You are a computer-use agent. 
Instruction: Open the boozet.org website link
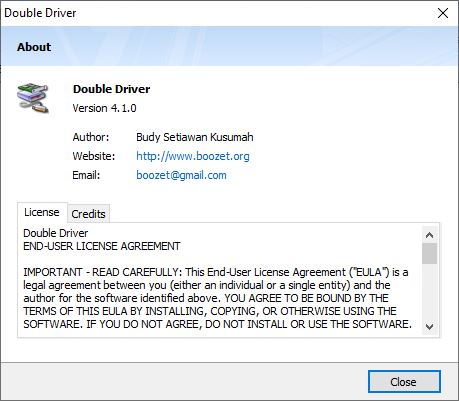pyautogui.click(x=193, y=156)
